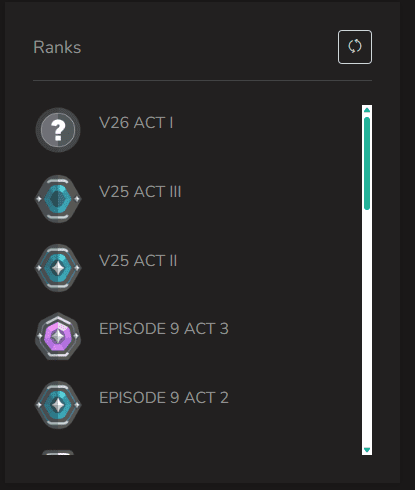Click the scrollbar up arrow
Viewport: 415px width, 490px height.
click(x=367, y=110)
